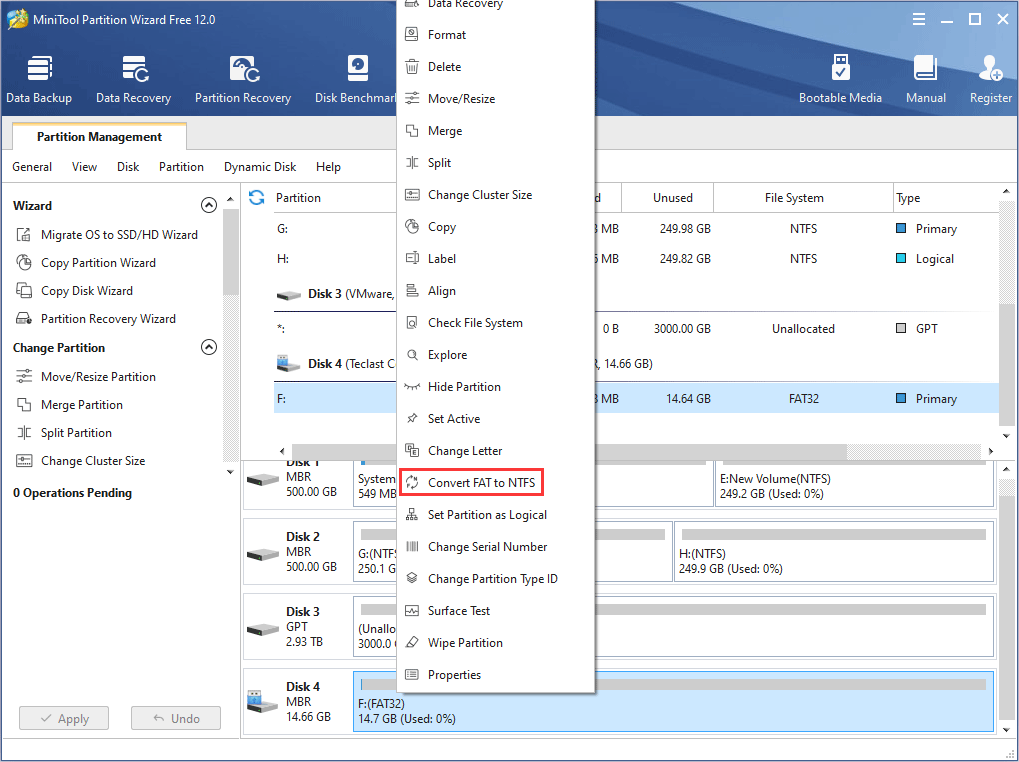Image resolution: width=1019 pixels, height=762 pixels.
Task: Open the hamburger menu
Action: [x=917, y=18]
